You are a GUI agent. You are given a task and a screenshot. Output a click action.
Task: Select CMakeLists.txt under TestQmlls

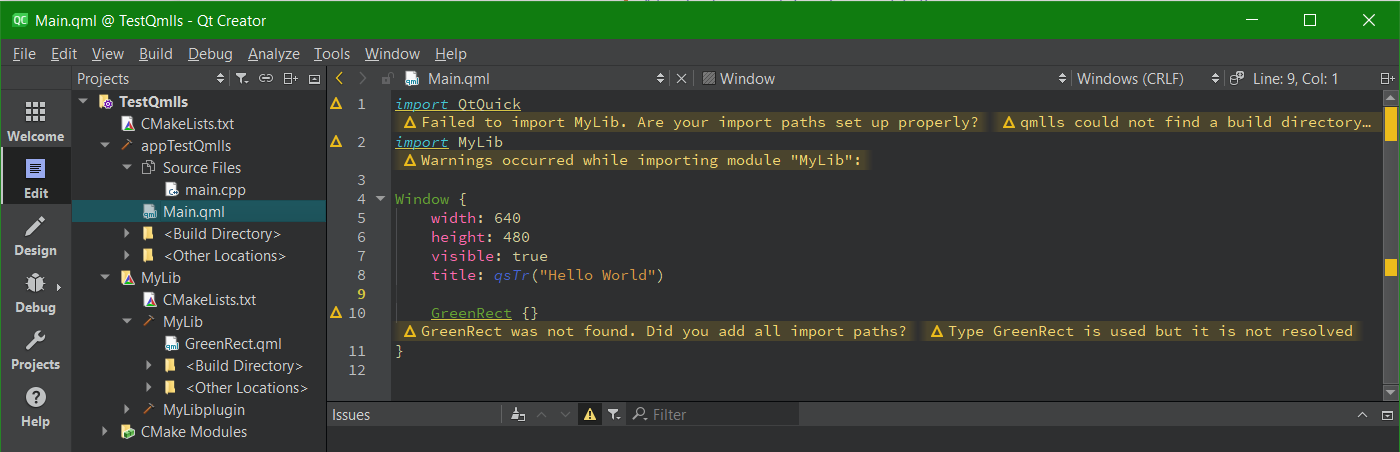tap(187, 124)
